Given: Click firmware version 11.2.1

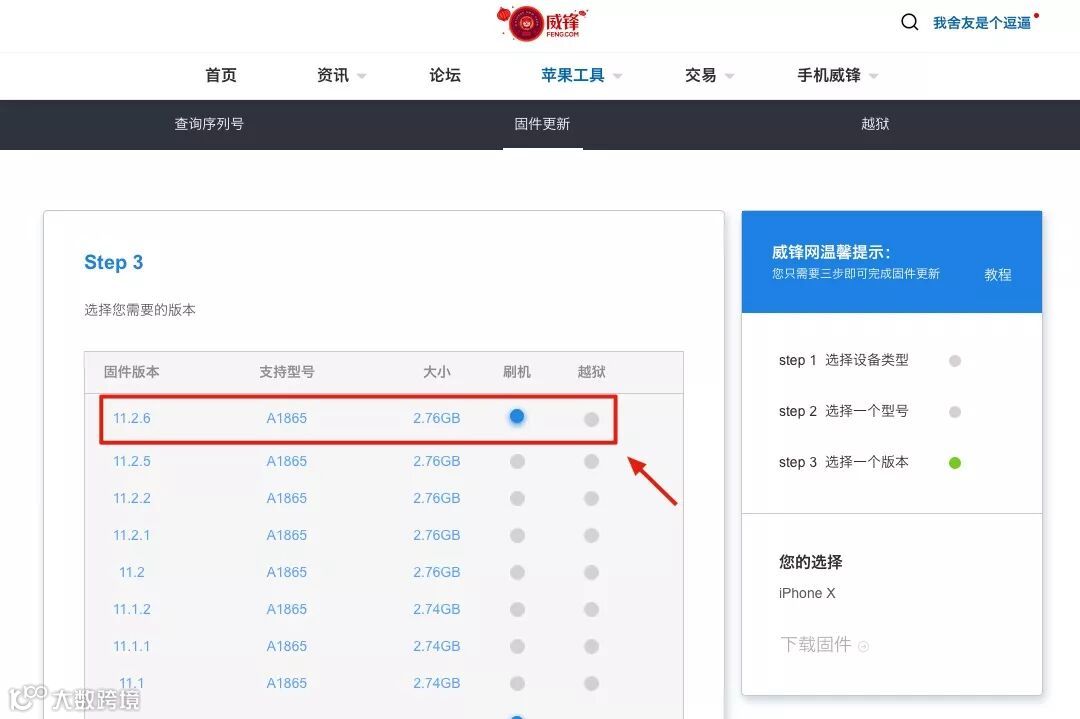Looking at the screenshot, I should pyautogui.click(x=132, y=535).
